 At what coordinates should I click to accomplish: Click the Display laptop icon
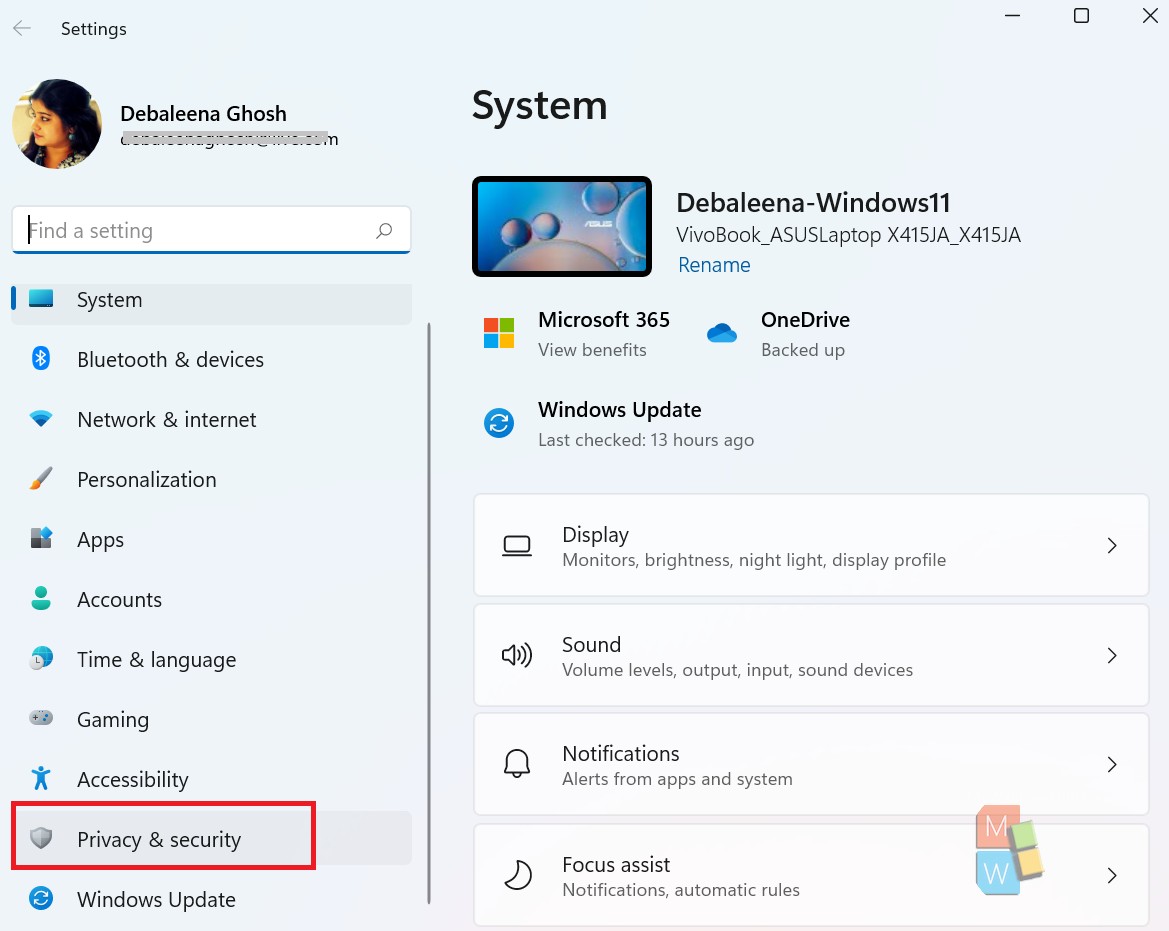click(x=517, y=546)
